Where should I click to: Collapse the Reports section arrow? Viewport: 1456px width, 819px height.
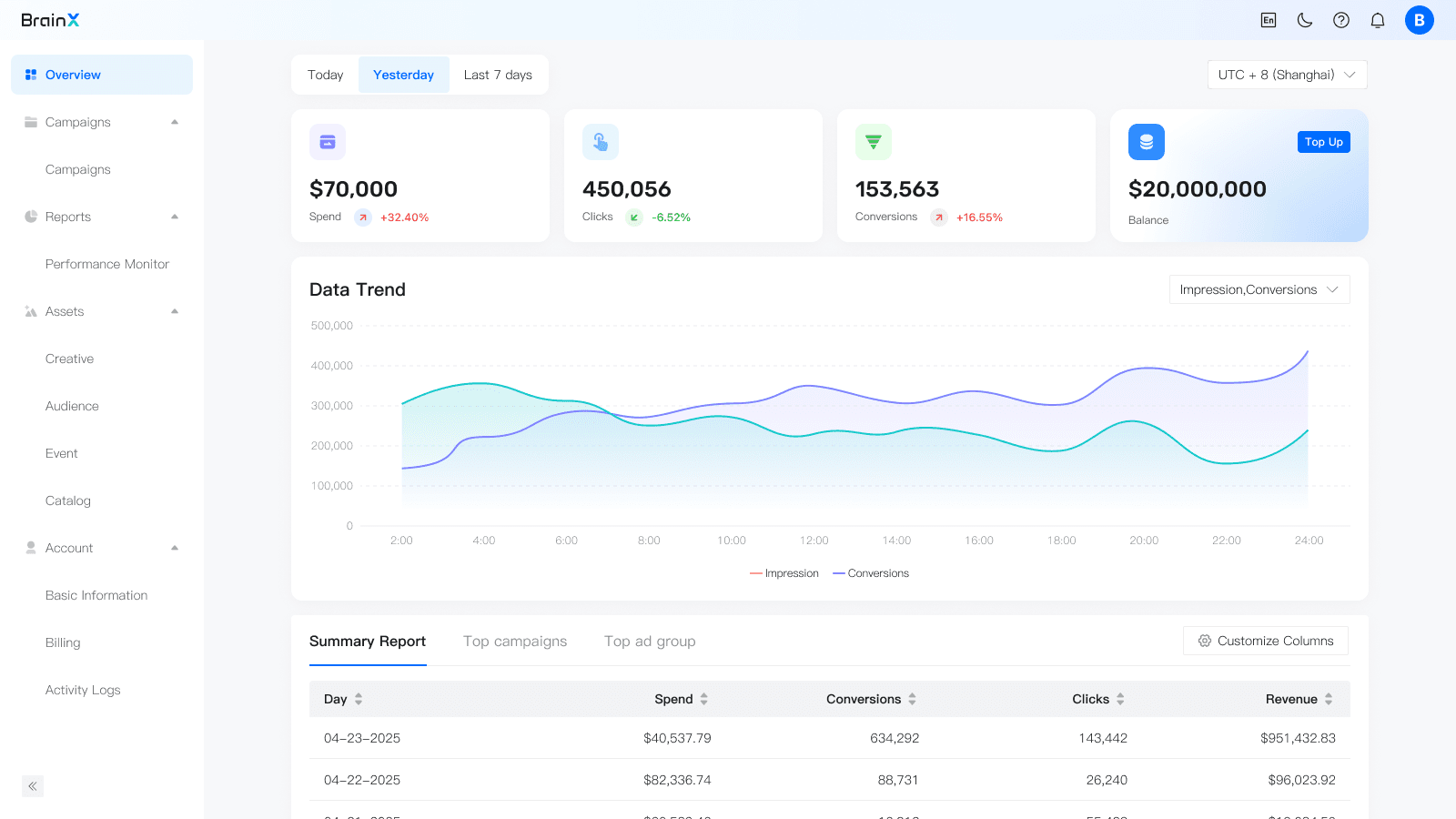tap(175, 217)
